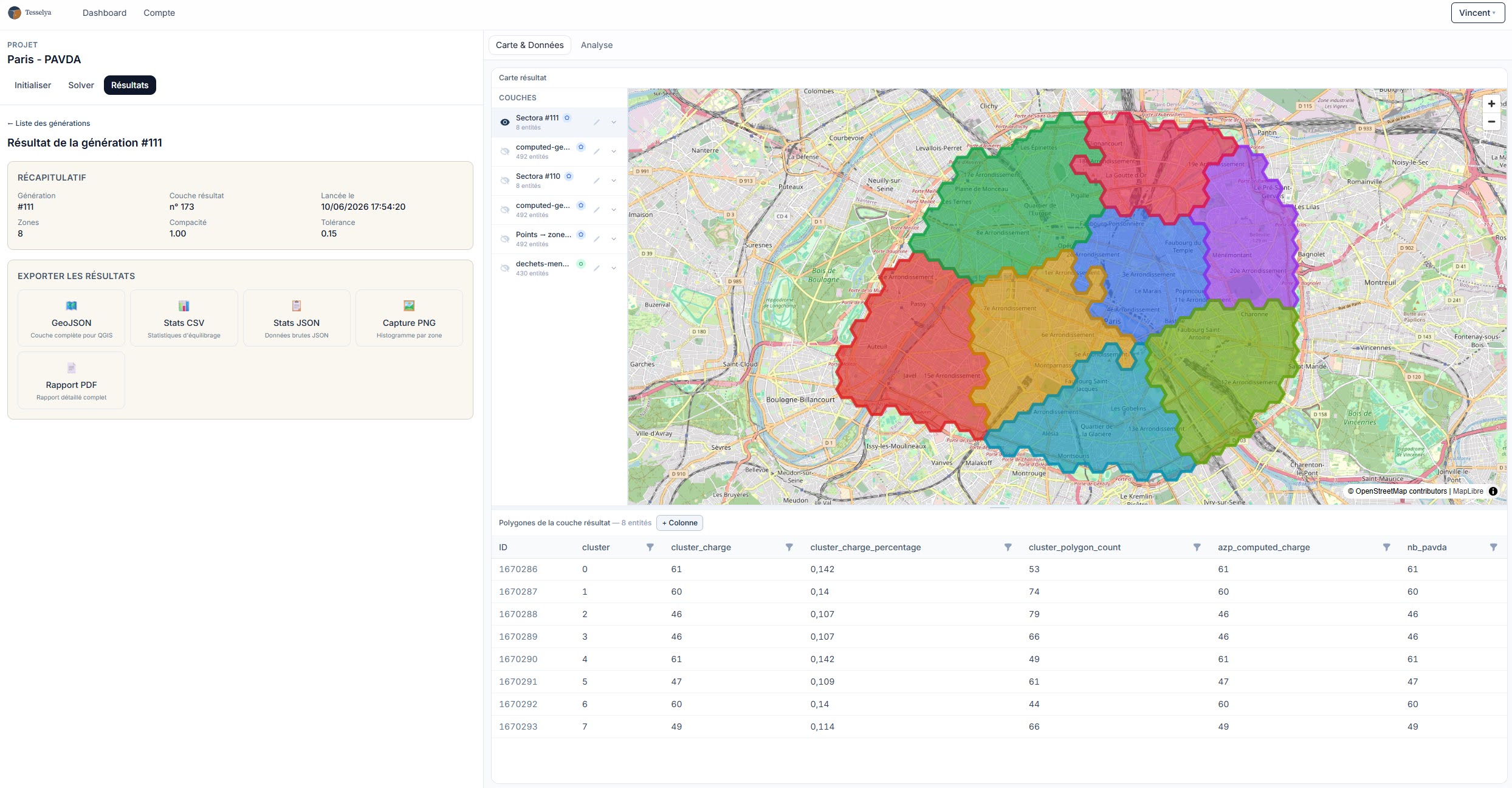Open the Solver tab
1512x788 pixels.
(81, 85)
